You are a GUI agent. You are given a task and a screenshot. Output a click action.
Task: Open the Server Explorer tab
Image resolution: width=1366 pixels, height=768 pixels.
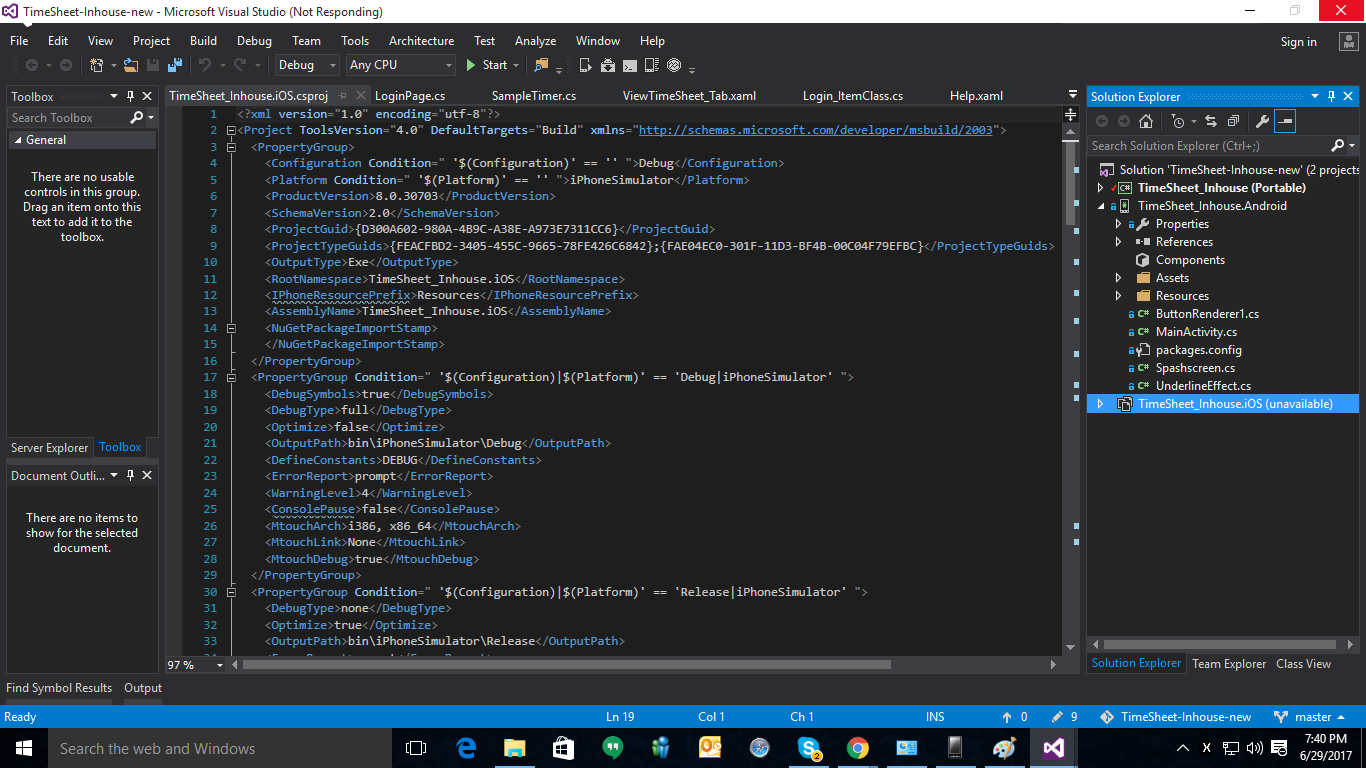(x=50, y=447)
